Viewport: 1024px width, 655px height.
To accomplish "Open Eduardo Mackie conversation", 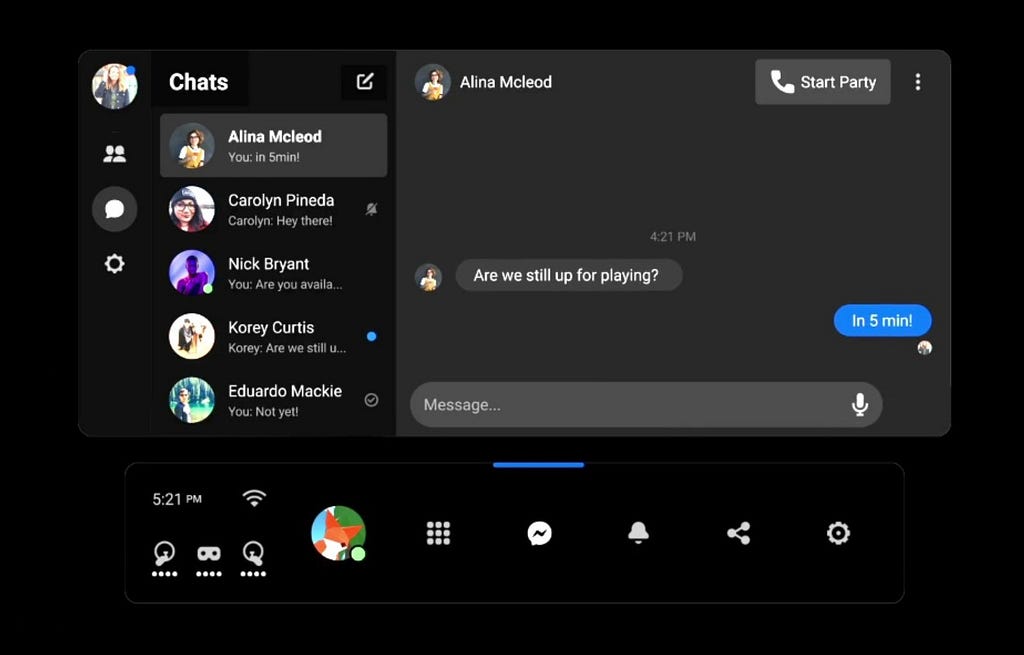I will 274,400.
